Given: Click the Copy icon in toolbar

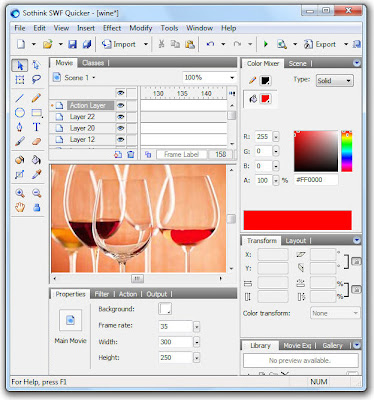Looking at the screenshot, I should click(175, 44).
